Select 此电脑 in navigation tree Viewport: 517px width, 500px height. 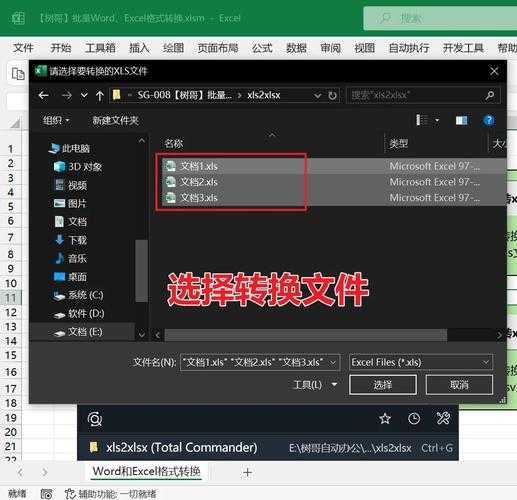coord(69,148)
